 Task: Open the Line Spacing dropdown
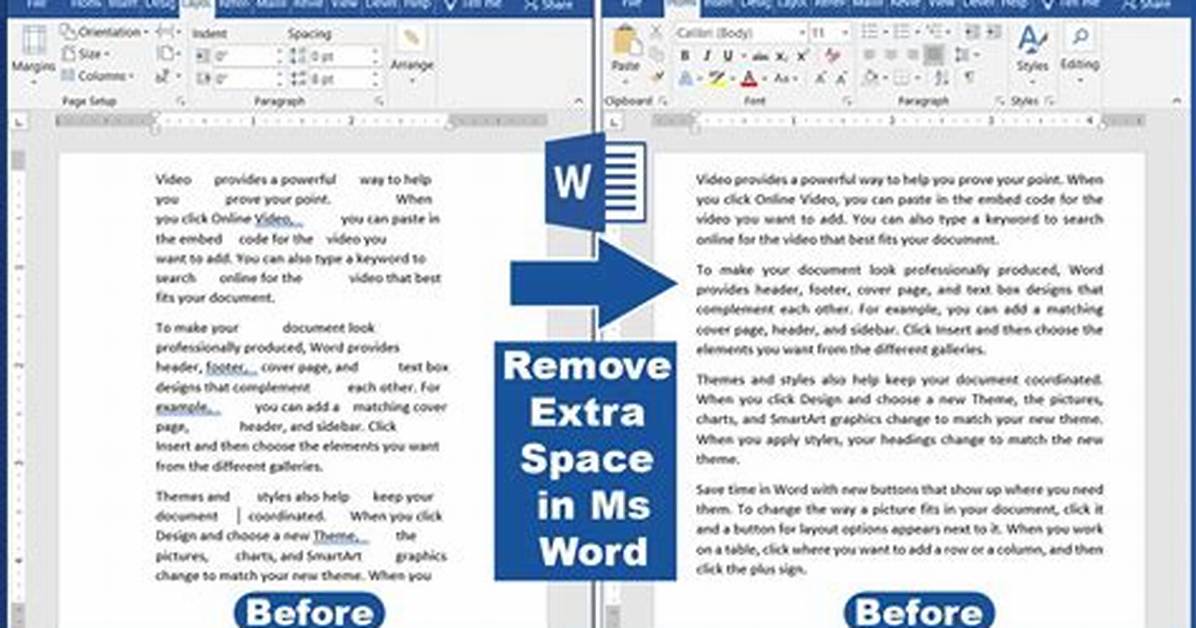[x=966, y=55]
